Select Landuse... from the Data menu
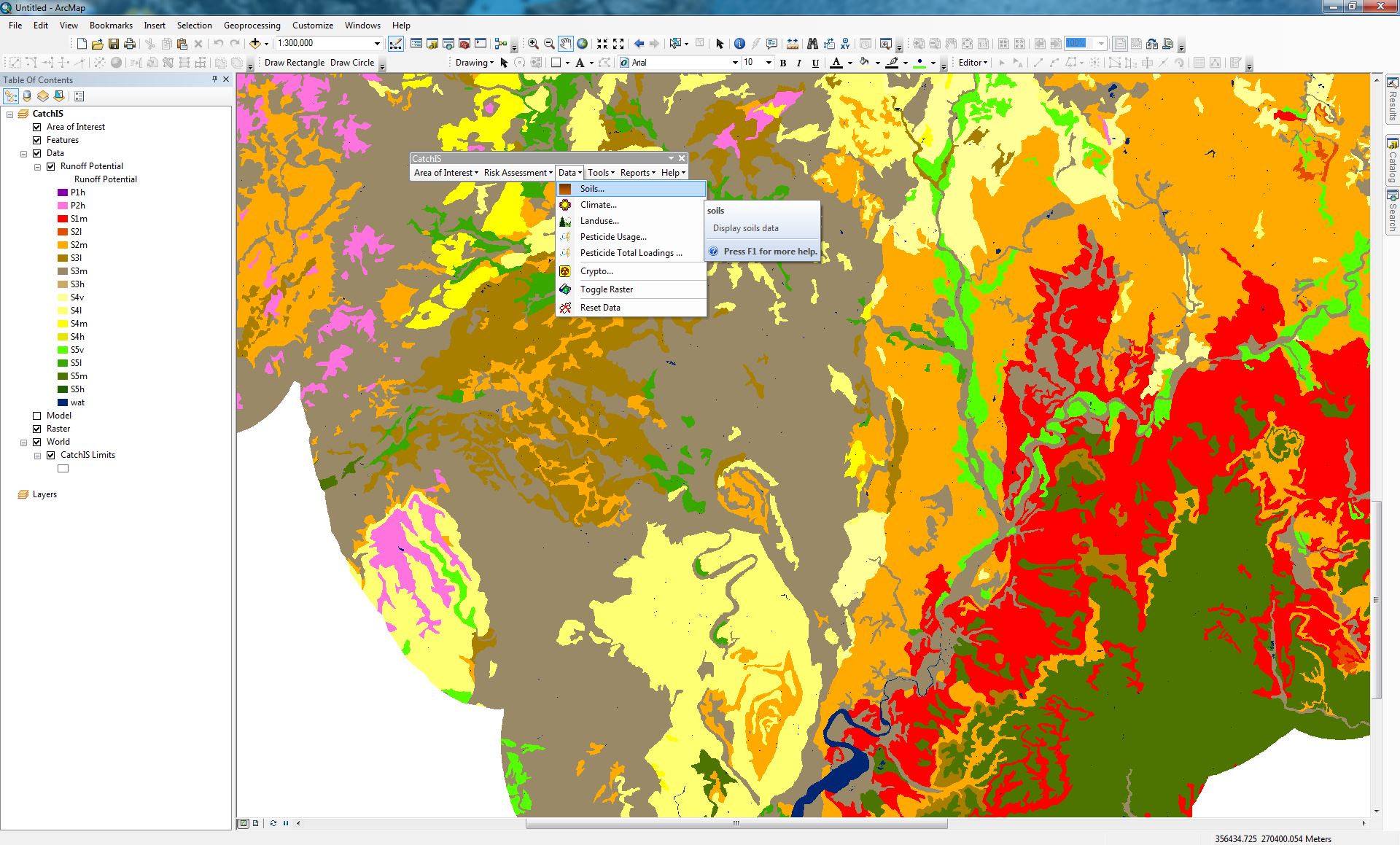This screenshot has height=845, width=1400. tap(599, 221)
